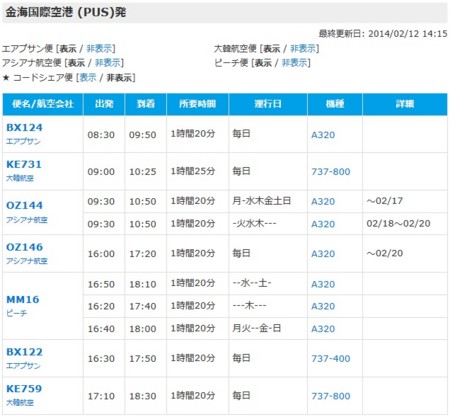This screenshot has width=450, height=417.
Task: Open A320 link in the ~02/17 row
Action: 323,201
